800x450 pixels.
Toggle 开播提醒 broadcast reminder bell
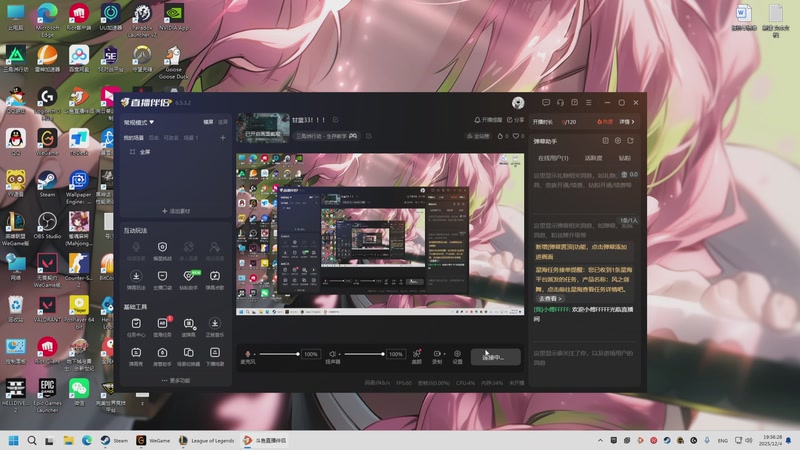point(488,120)
